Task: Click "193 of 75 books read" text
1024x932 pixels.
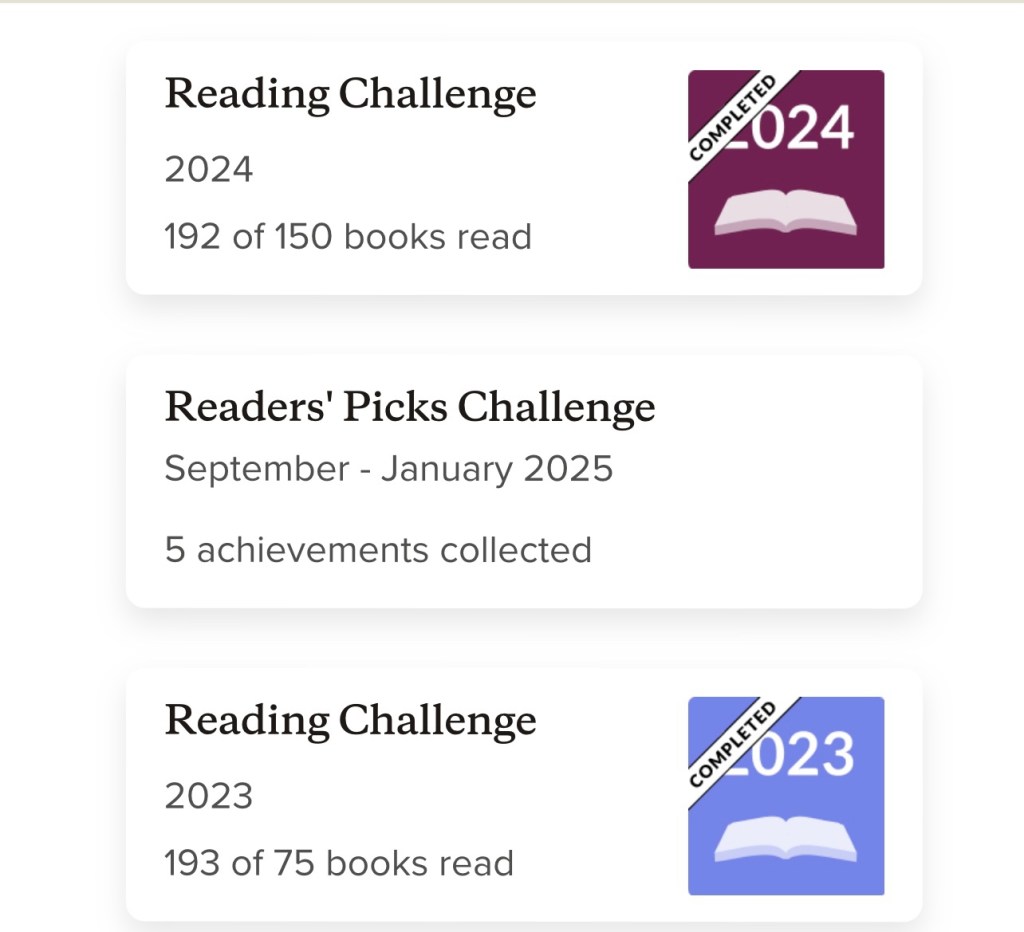Action: coord(339,863)
